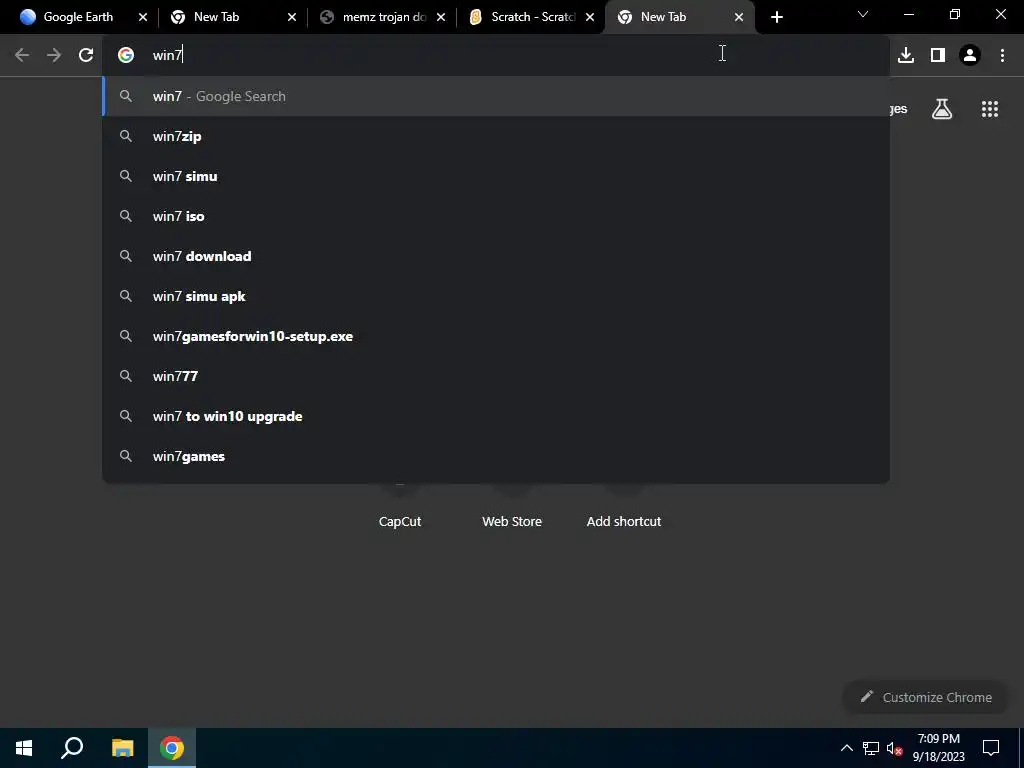Toggle the side panel icon
This screenshot has width=1024, height=768.
pos(938,56)
